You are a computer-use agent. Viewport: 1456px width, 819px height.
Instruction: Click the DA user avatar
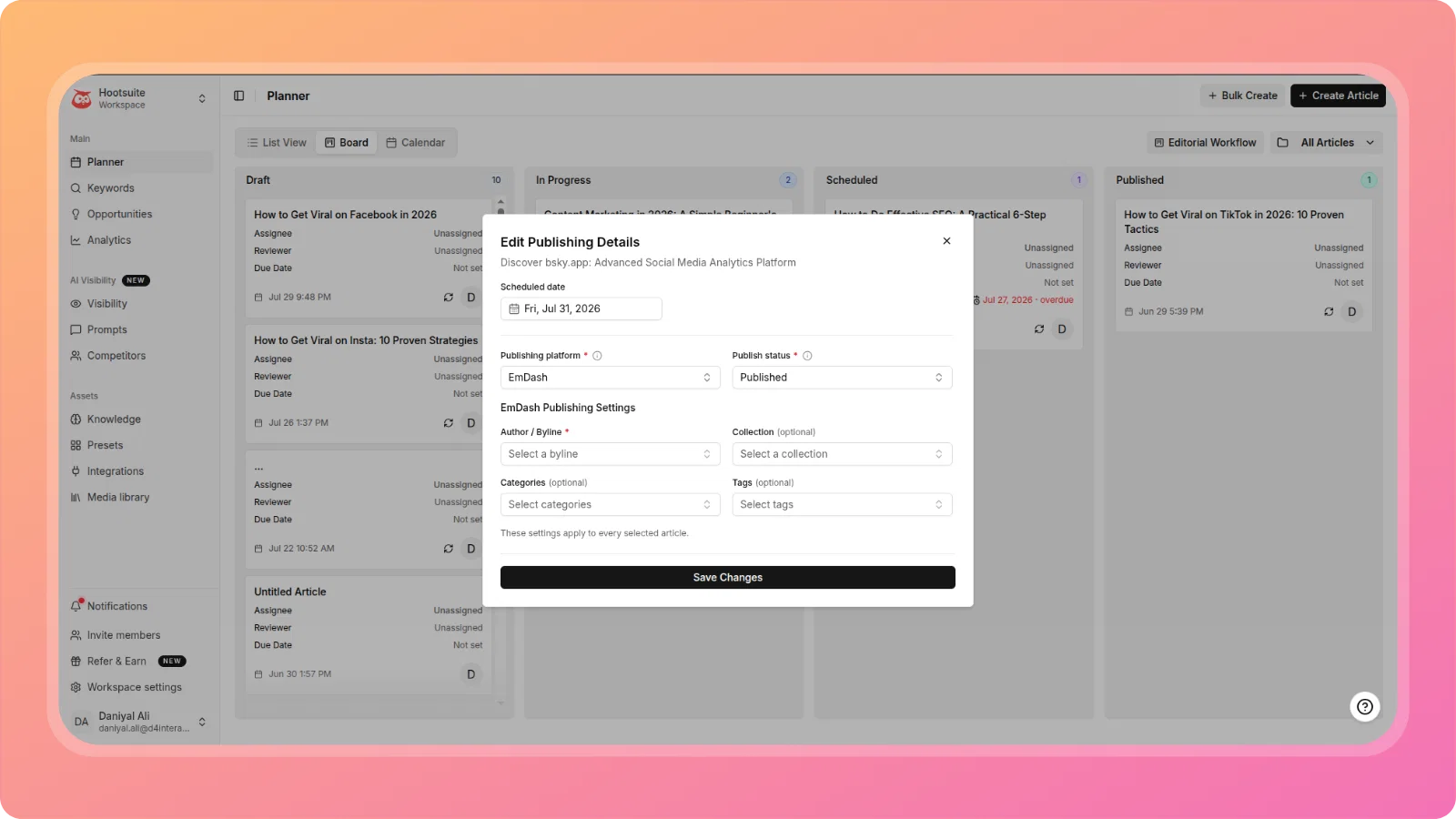[x=81, y=722]
